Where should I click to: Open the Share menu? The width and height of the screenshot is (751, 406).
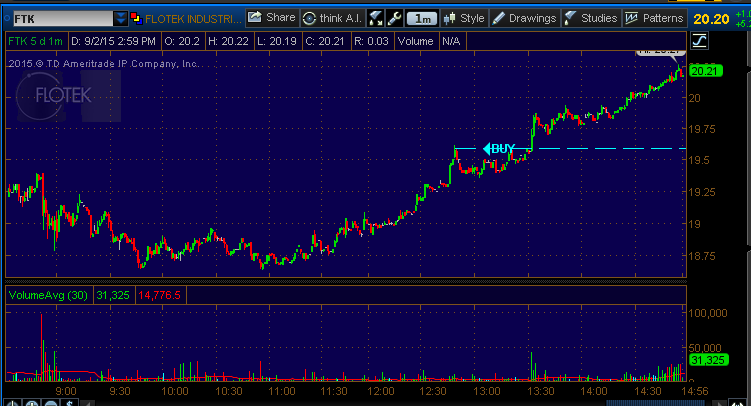(272, 18)
